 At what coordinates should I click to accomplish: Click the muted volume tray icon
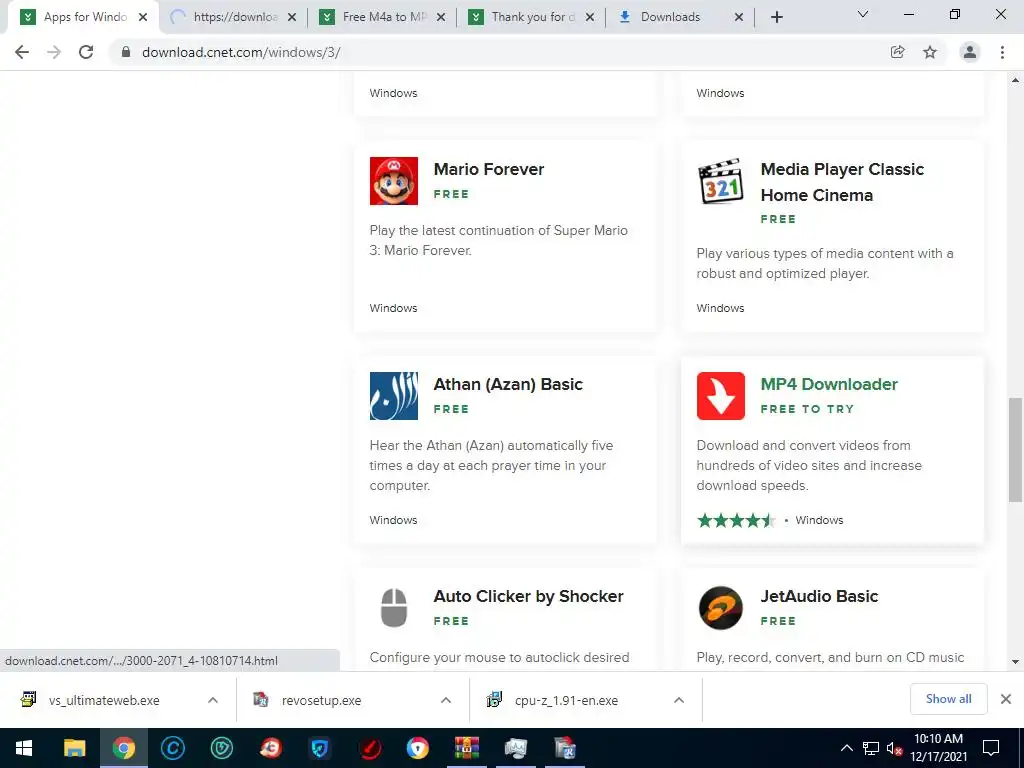[x=894, y=748]
